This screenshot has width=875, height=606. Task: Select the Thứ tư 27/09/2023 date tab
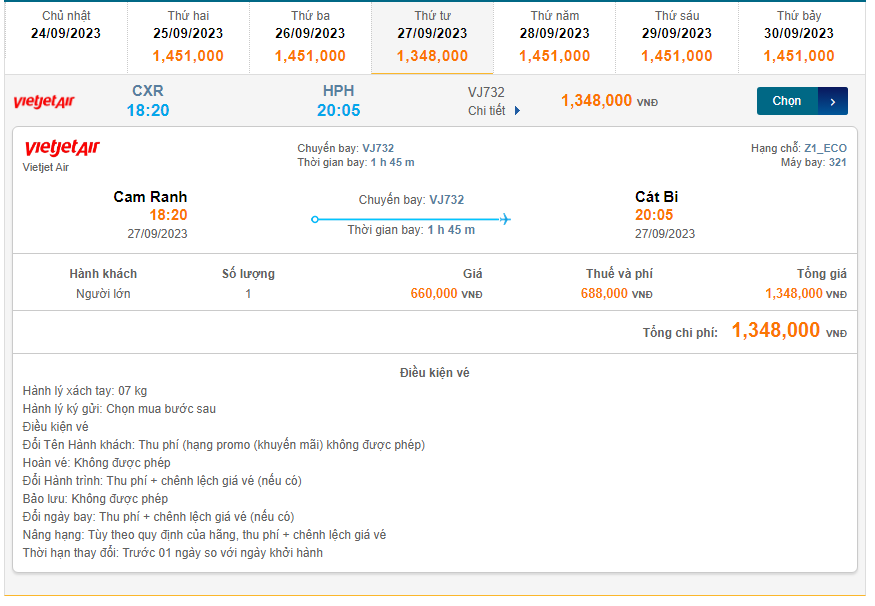point(432,37)
